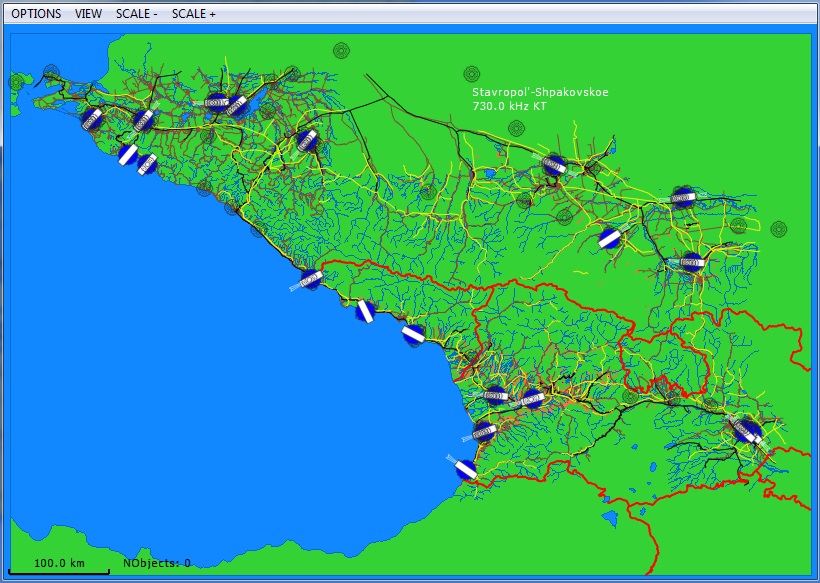Viewport: 820px width, 583px height.
Task: Click the 100.0 km scale bar label
Action: 59,563
